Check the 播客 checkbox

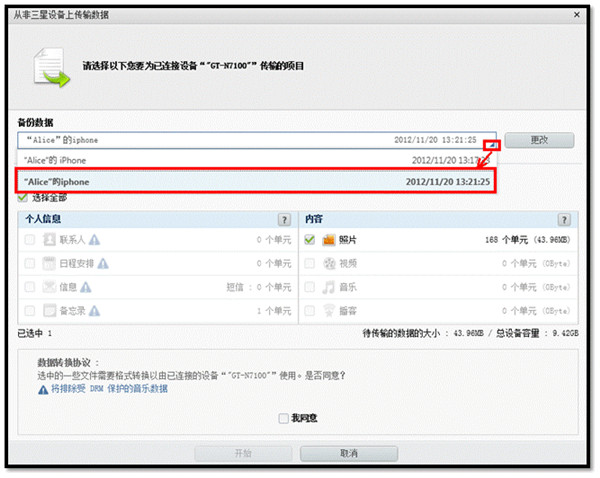coord(310,311)
